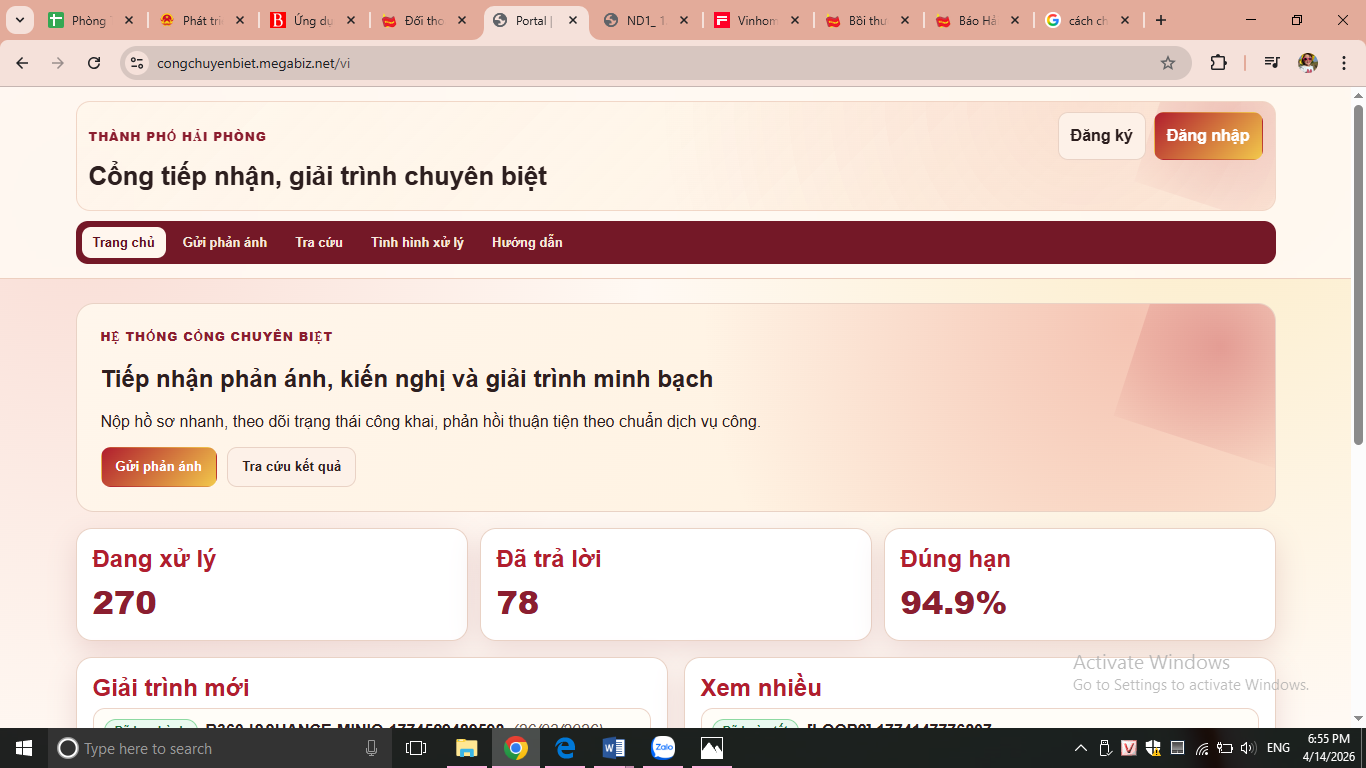Click 'Tra cứu kết quả'
The image size is (1366, 768).
(291, 466)
